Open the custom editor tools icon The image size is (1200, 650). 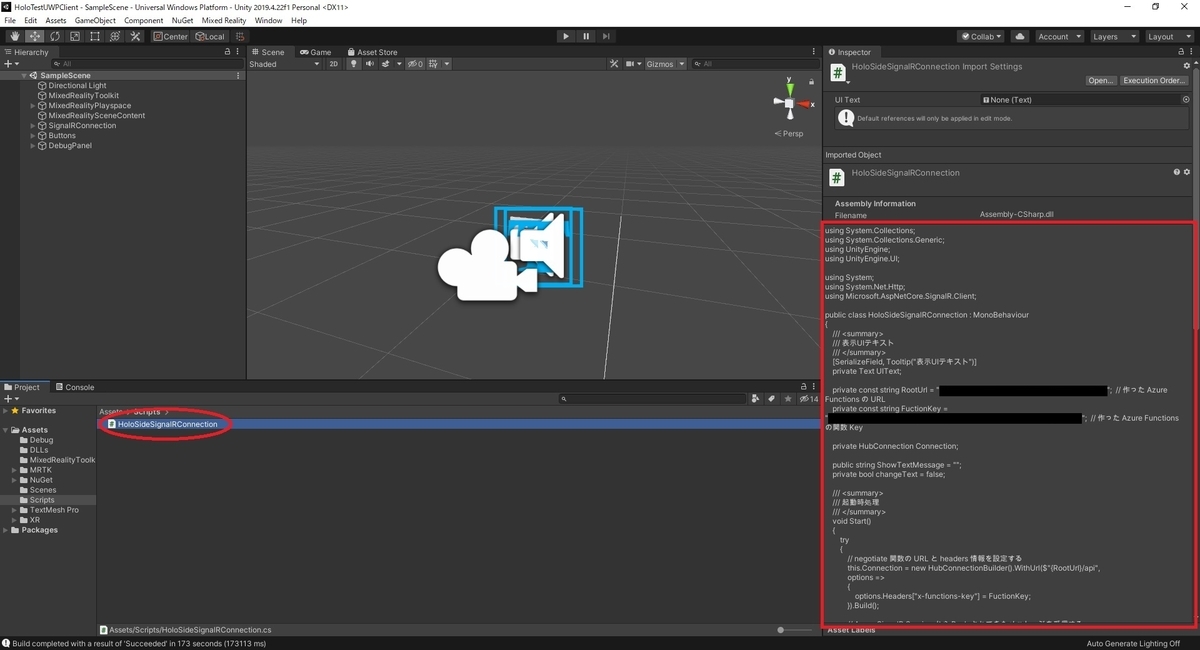pyautogui.click(x=135, y=36)
